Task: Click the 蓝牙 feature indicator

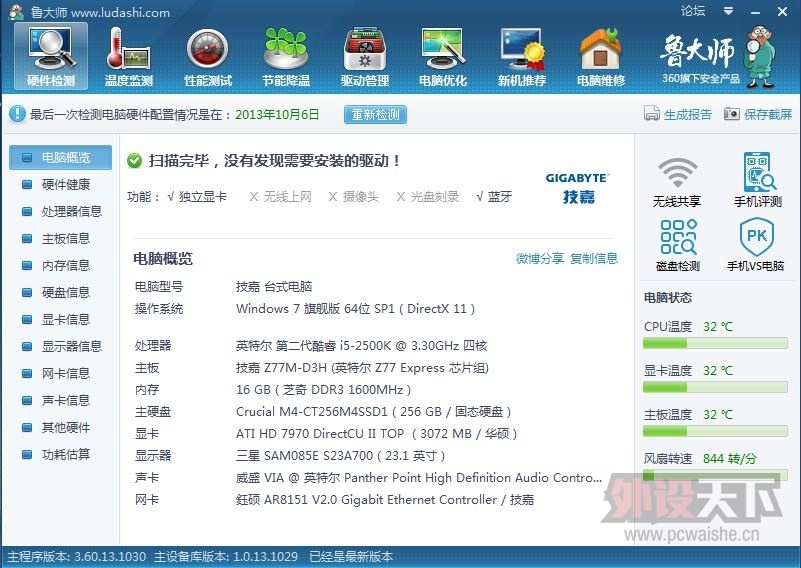Action: pyautogui.click(x=494, y=197)
